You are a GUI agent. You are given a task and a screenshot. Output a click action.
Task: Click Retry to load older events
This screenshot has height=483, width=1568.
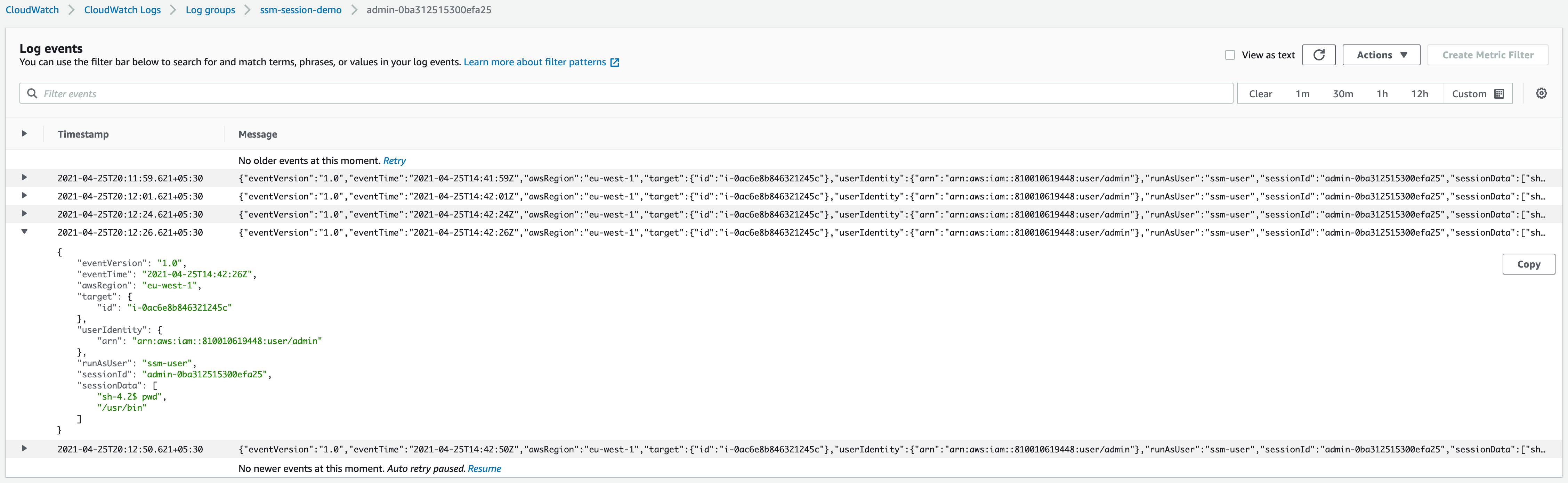395,161
